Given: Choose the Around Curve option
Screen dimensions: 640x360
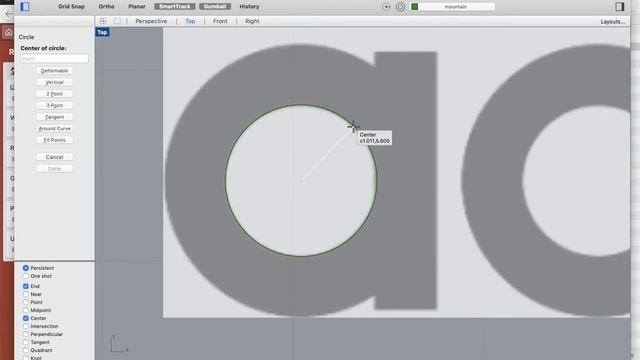Looking at the screenshot, I should tap(54, 128).
